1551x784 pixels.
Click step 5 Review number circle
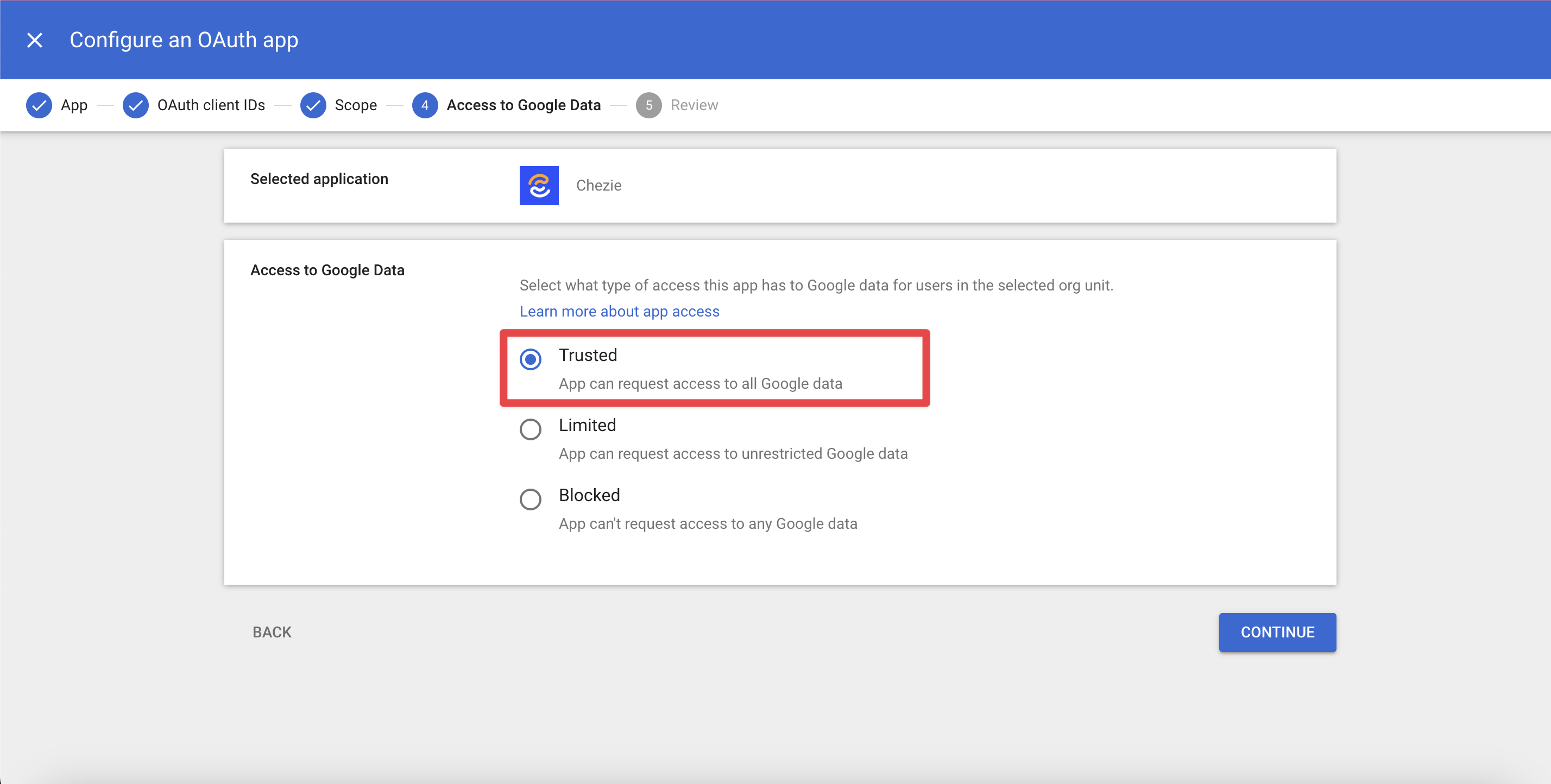coord(648,105)
